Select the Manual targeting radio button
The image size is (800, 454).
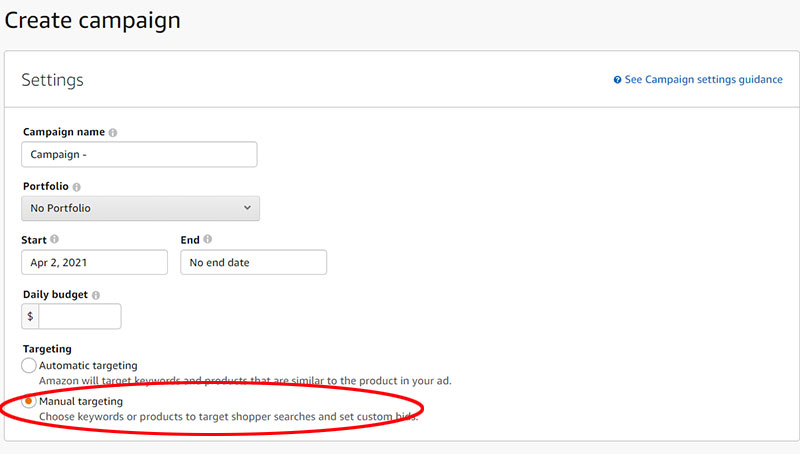point(29,401)
